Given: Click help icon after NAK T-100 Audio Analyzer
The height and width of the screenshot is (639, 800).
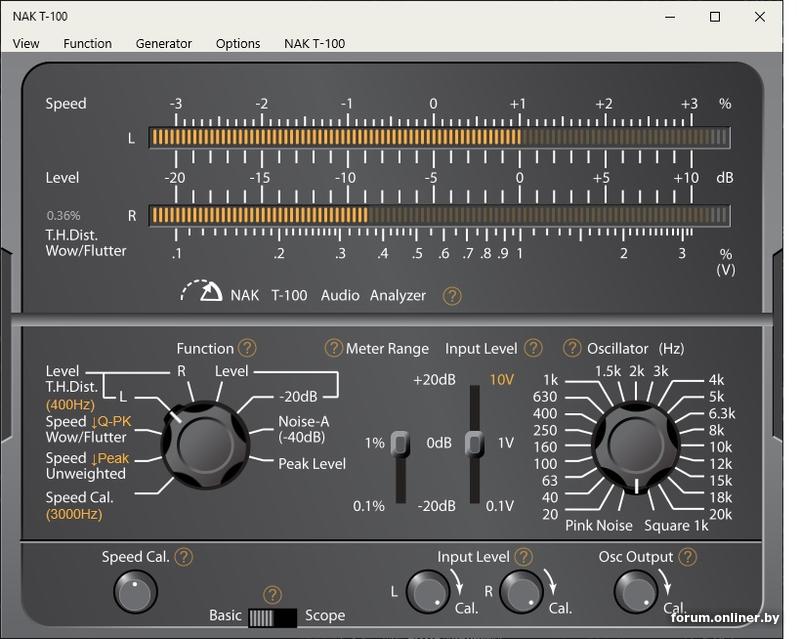Looking at the screenshot, I should click(x=452, y=295).
